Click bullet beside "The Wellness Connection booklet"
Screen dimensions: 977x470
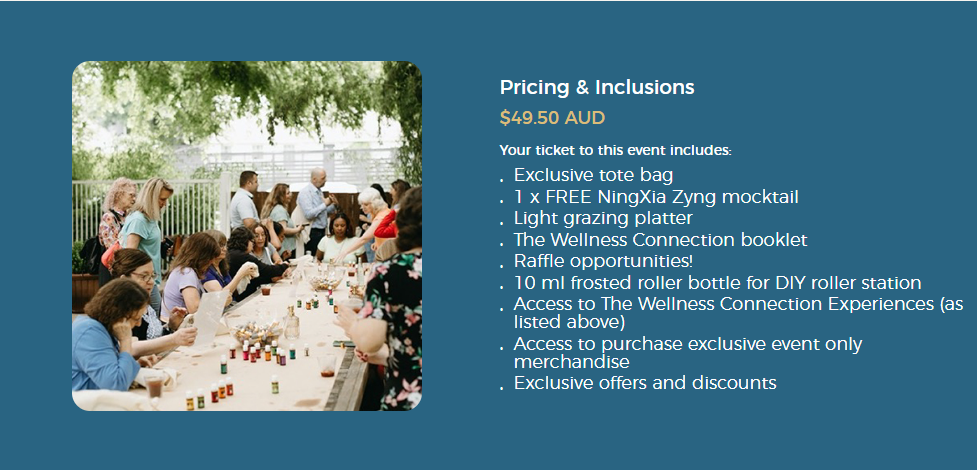[x=502, y=244]
